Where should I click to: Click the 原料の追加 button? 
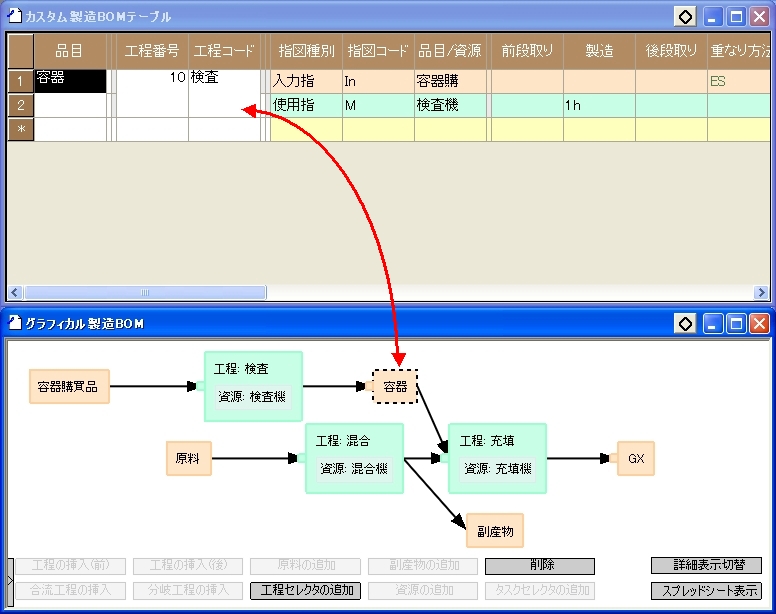click(305, 566)
